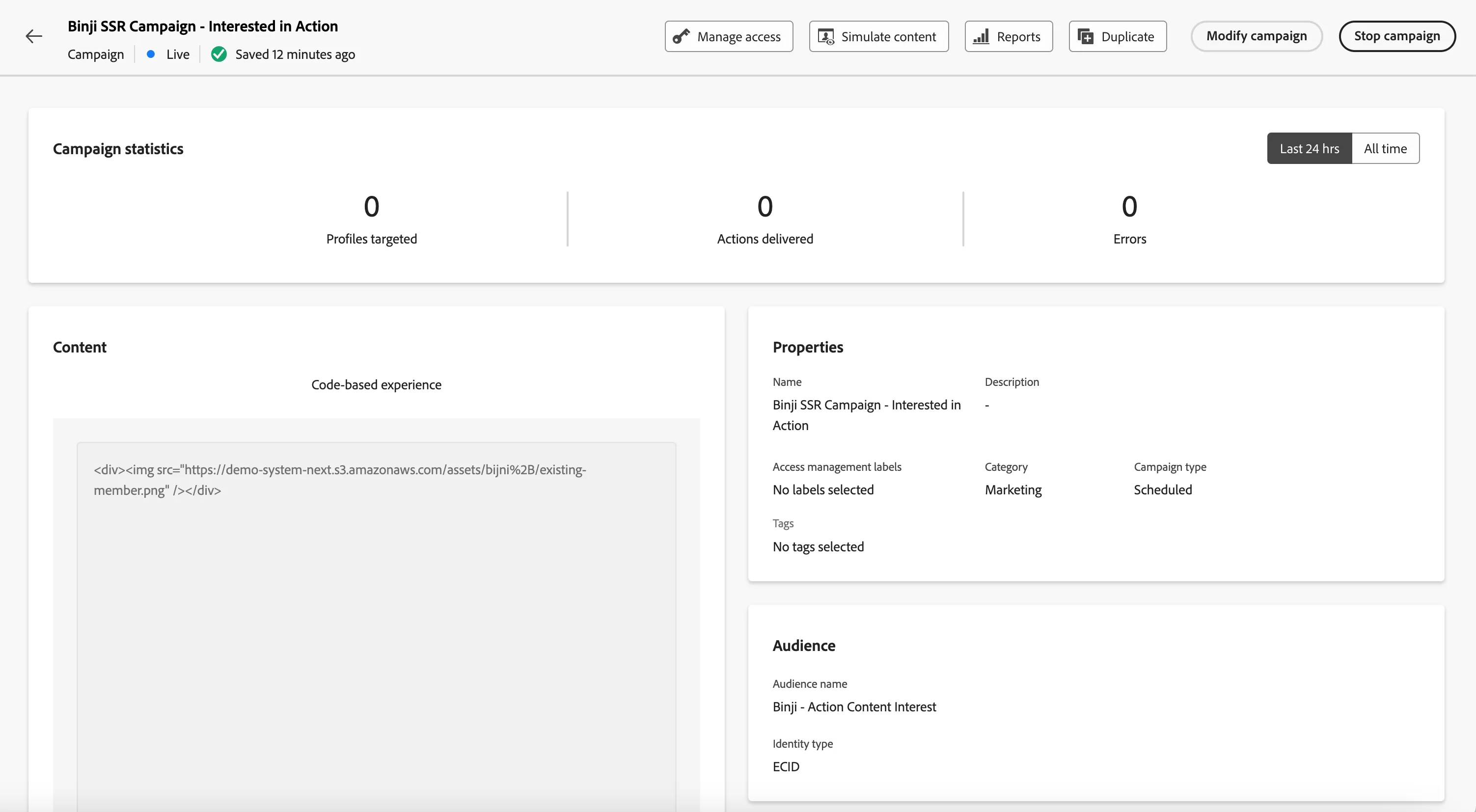Click the 'Scheduled' campaign type value
Image resolution: width=1476 pixels, height=812 pixels.
click(1163, 489)
